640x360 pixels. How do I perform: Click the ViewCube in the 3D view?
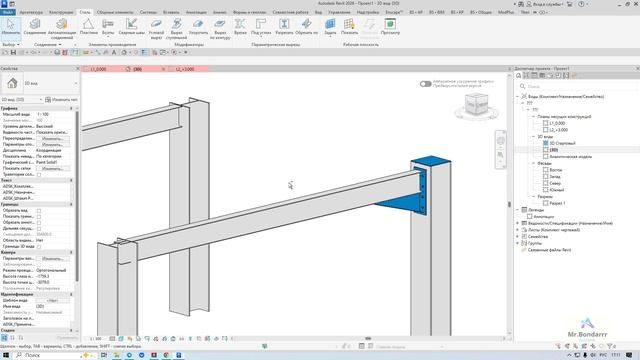tap(476, 105)
